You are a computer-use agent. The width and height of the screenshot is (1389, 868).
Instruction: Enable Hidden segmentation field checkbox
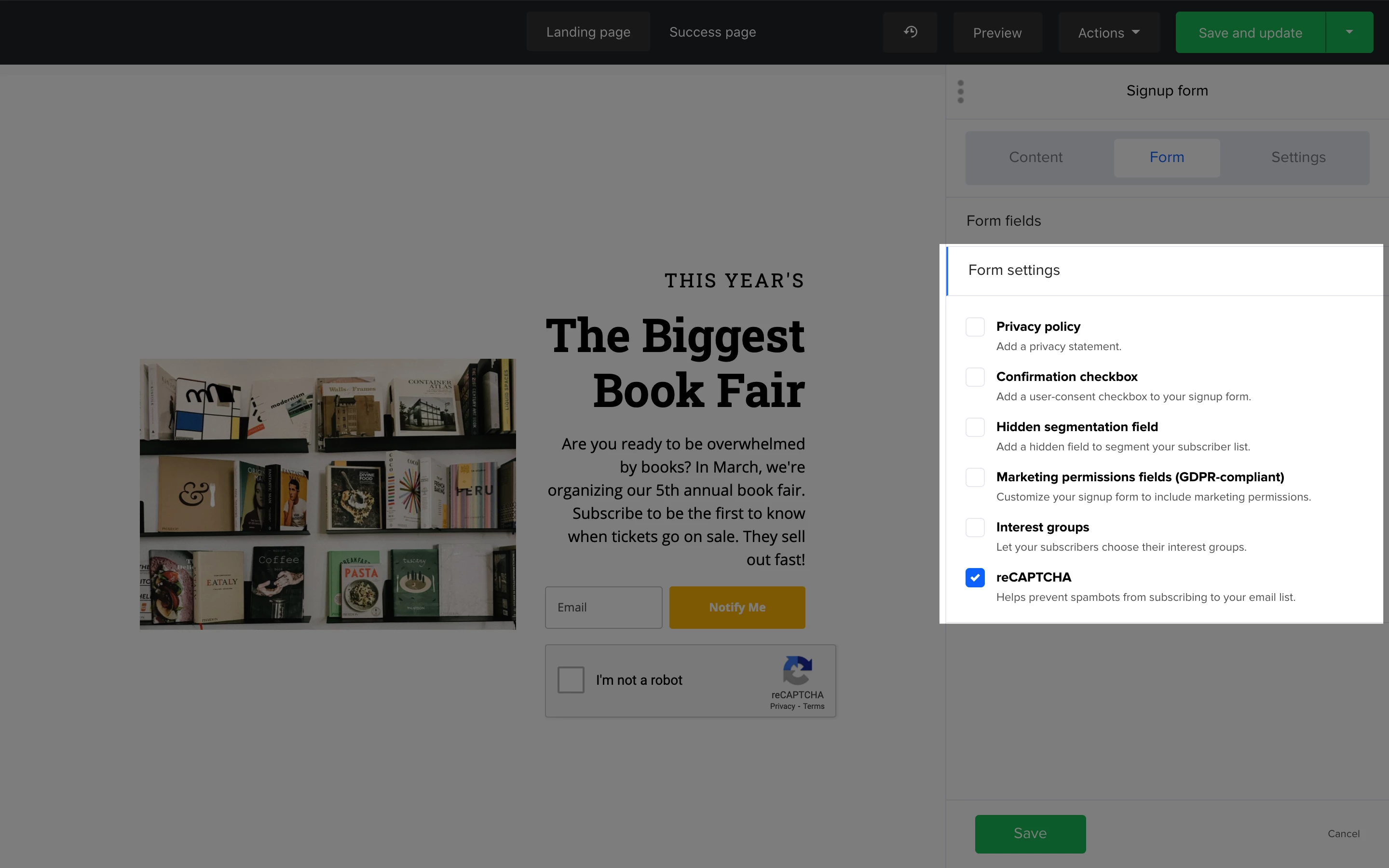[x=975, y=427]
